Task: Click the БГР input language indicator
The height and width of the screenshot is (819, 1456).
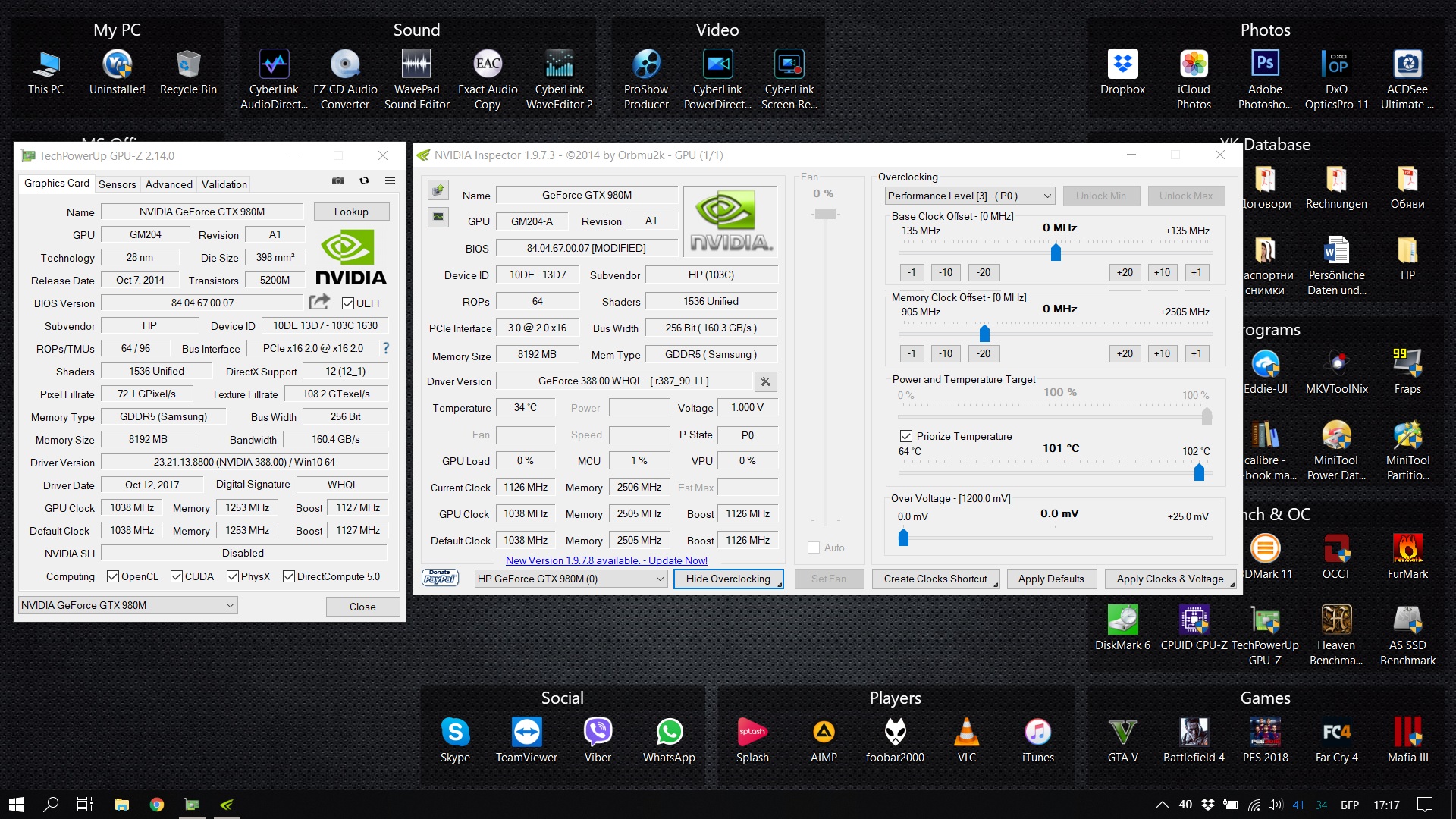Action: click(x=1349, y=805)
